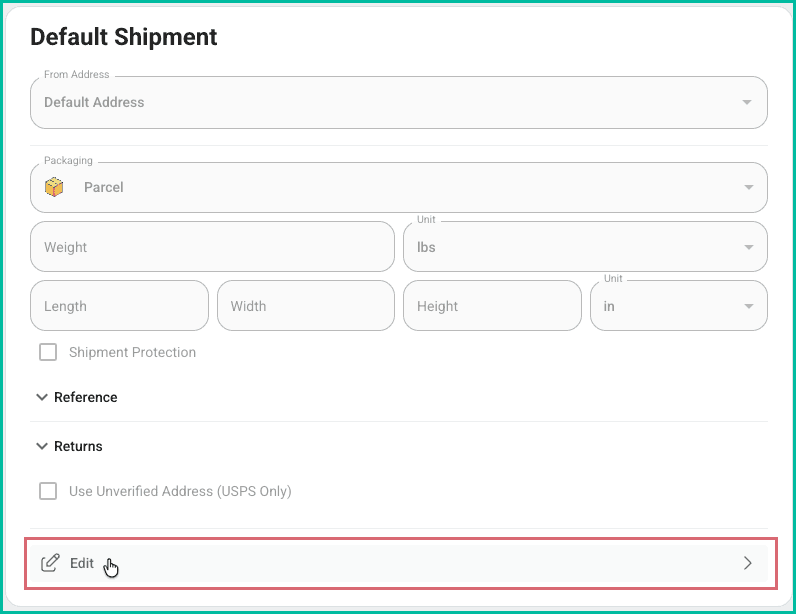Click the Shipment Protection label text

[x=132, y=352]
